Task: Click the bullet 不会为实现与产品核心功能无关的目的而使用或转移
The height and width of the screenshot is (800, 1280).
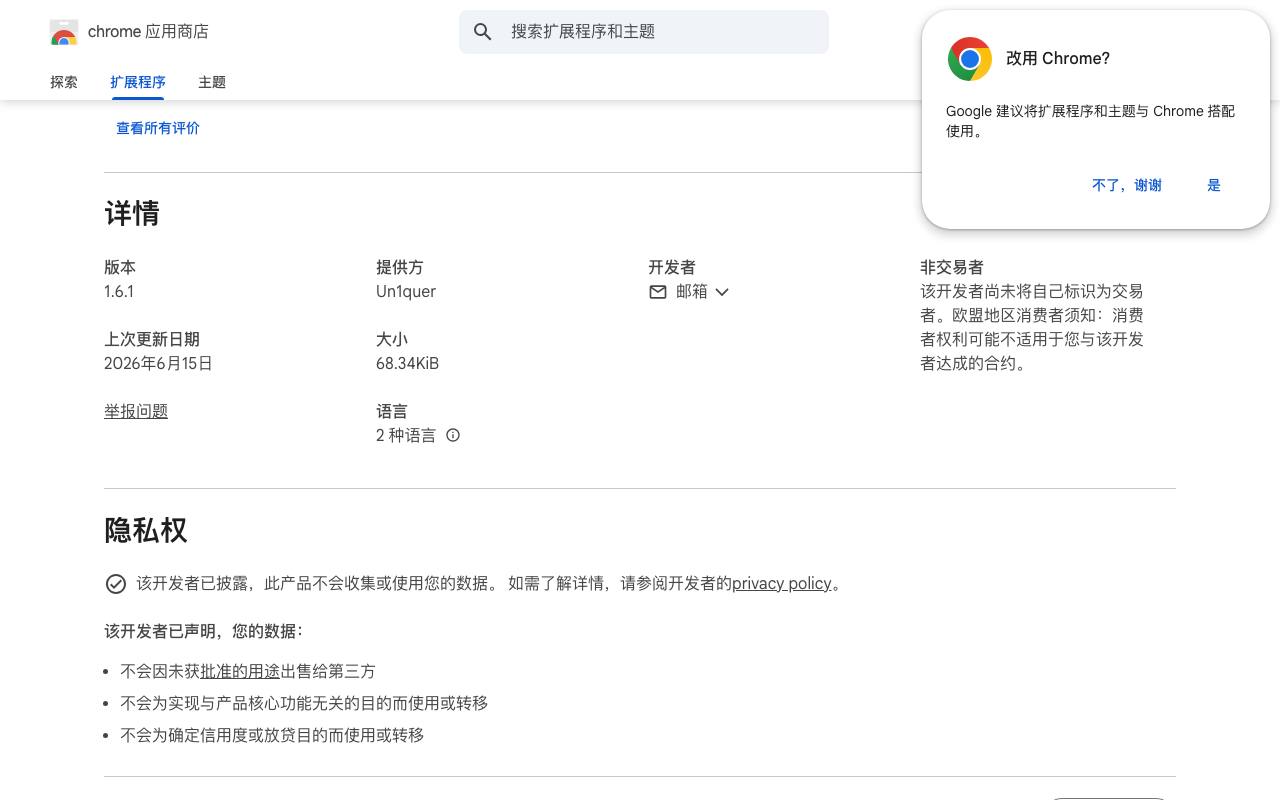Action: click(304, 703)
